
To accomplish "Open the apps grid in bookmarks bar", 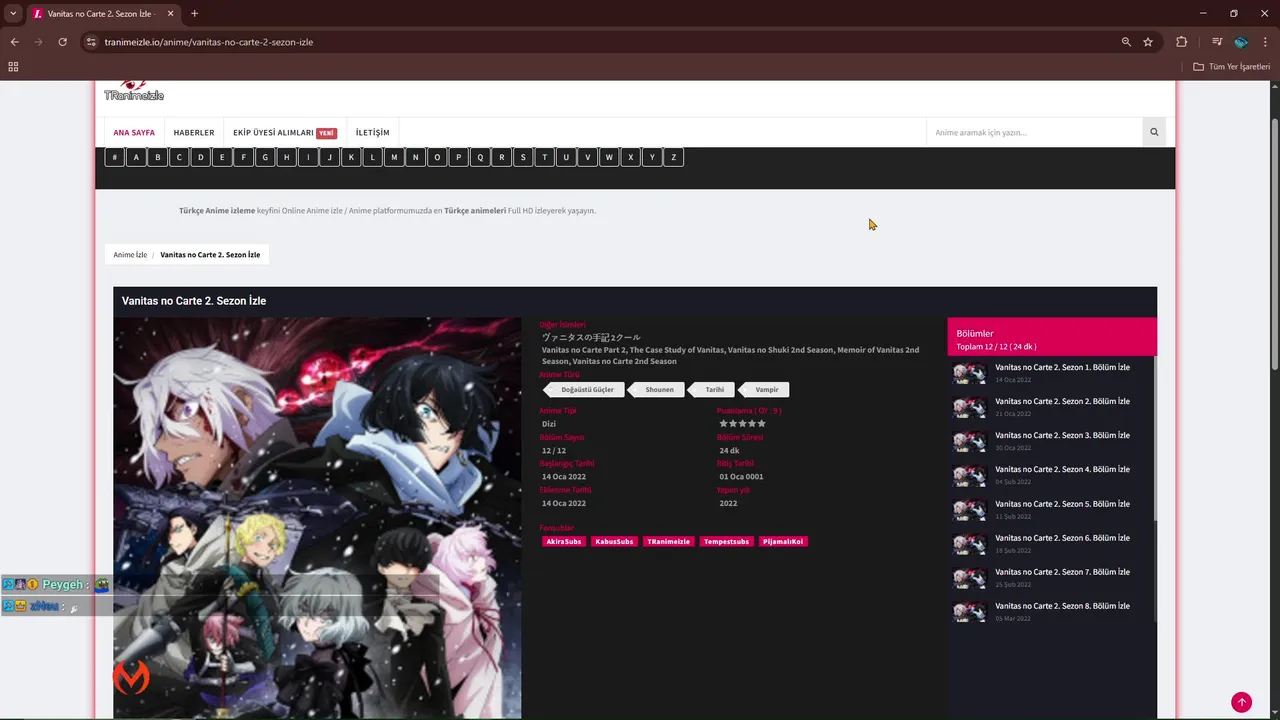I will [13, 67].
